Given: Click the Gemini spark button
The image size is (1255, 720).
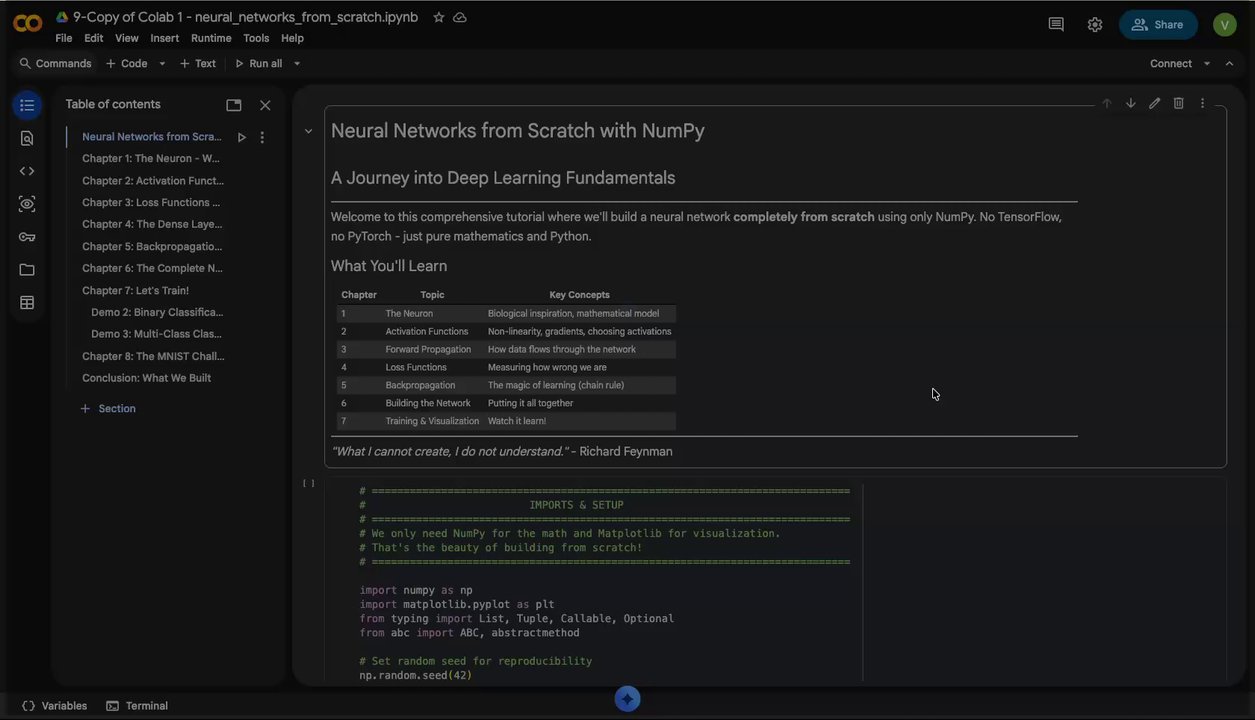Looking at the screenshot, I should (627, 699).
